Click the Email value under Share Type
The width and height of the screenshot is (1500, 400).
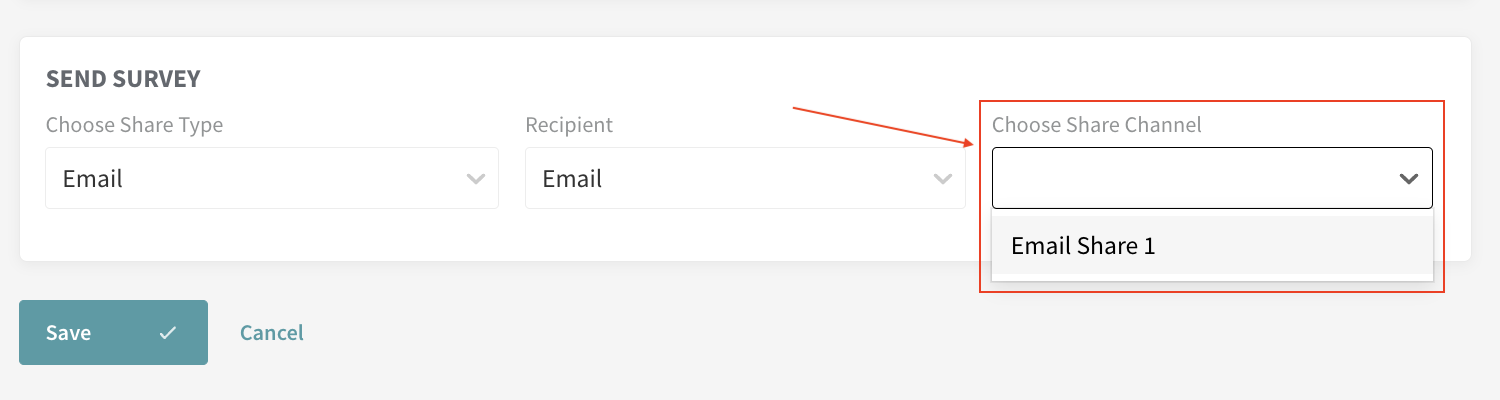pyautogui.click(x=93, y=179)
